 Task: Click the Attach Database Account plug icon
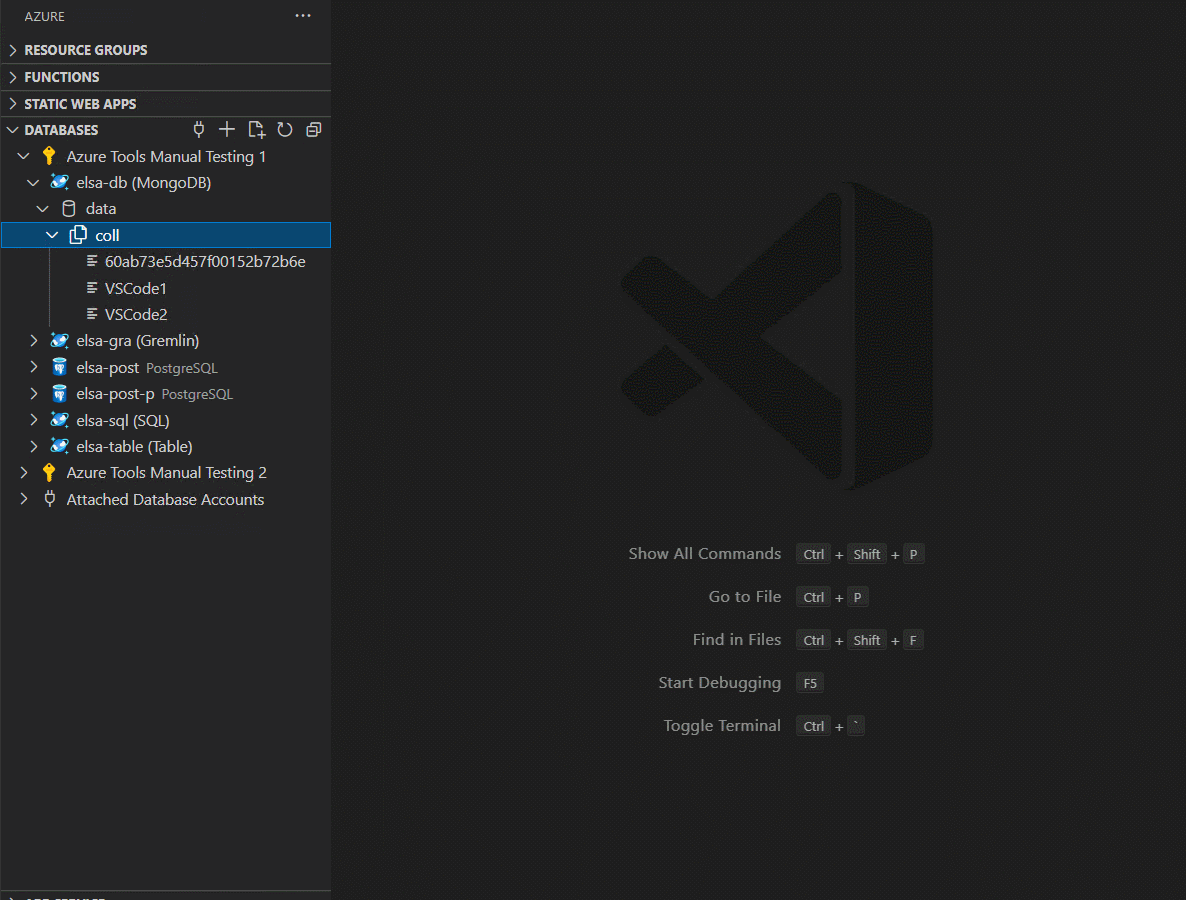pyautogui.click(x=199, y=129)
